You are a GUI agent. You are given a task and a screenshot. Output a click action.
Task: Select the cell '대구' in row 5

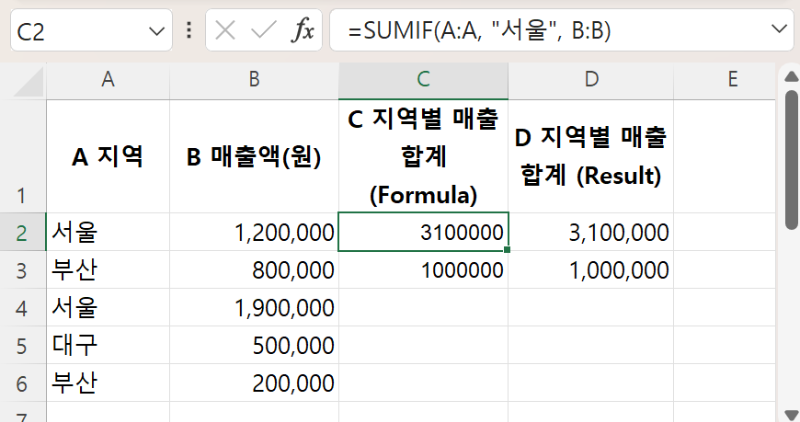tap(108, 345)
